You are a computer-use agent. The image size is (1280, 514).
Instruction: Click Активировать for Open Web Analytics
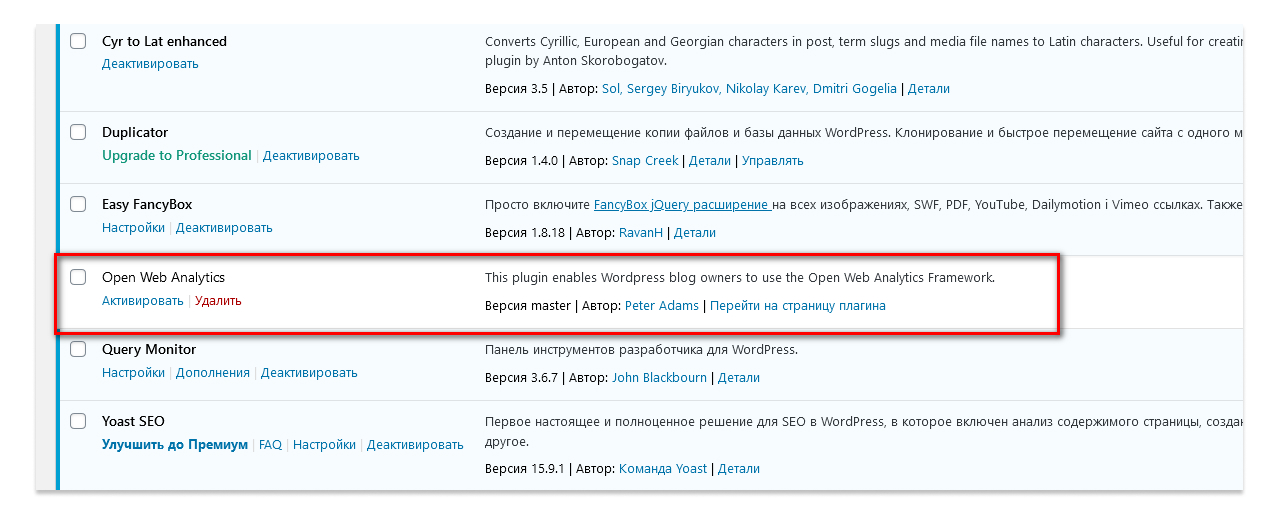point(142,300)
